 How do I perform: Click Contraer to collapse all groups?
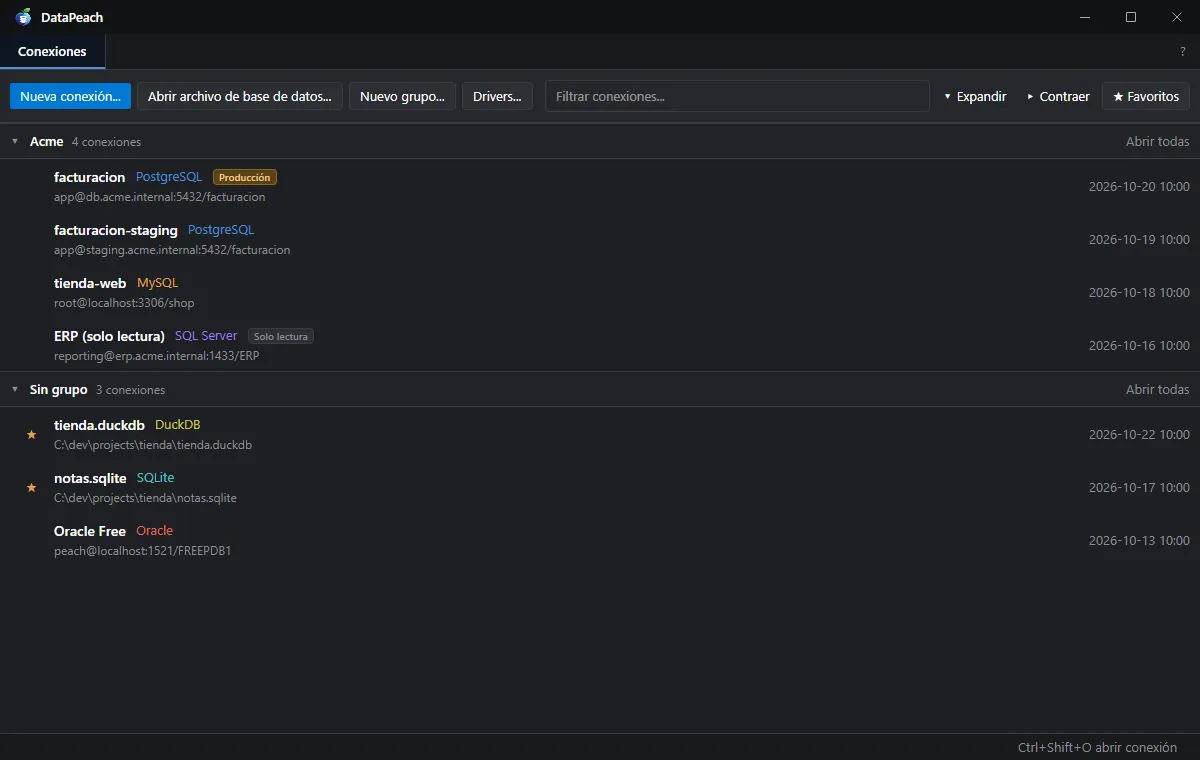[1058, 97]
